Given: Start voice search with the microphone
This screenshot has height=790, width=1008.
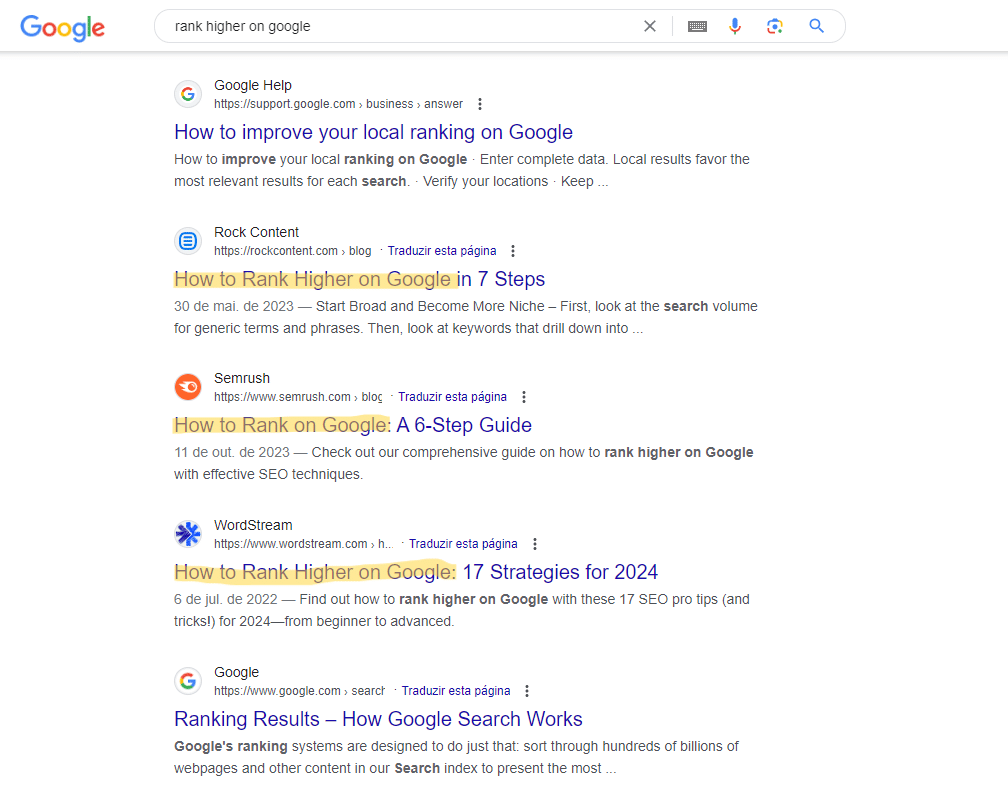Looking at the screenshot, I should (x=735, y=26).
